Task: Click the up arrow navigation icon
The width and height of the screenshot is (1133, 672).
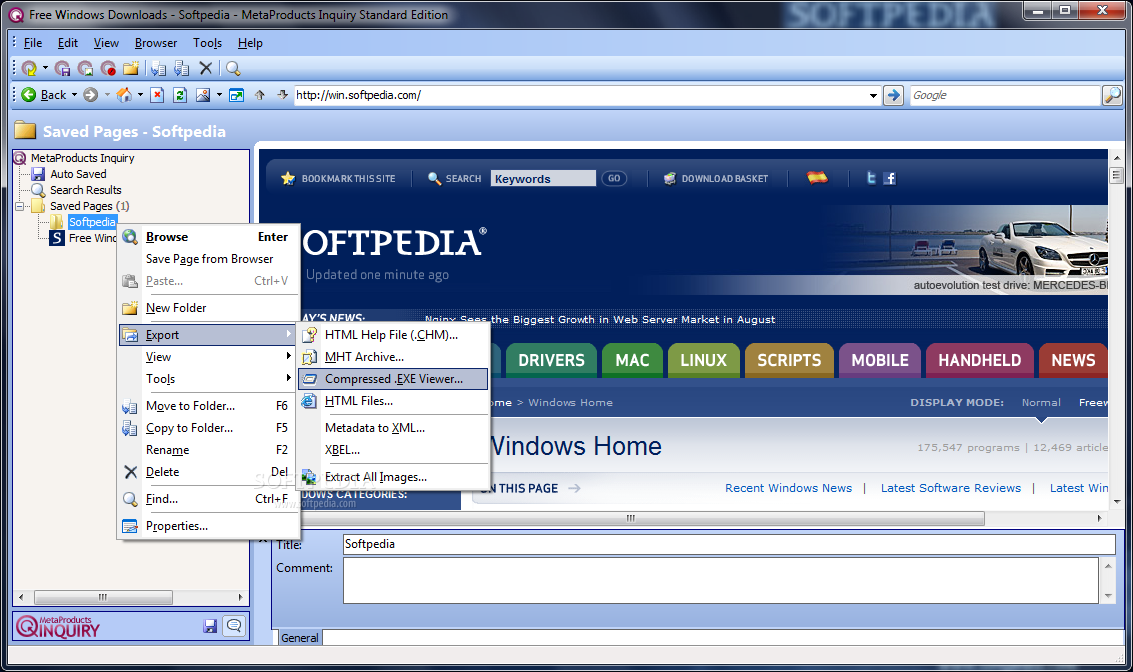Action: [260, 95]
